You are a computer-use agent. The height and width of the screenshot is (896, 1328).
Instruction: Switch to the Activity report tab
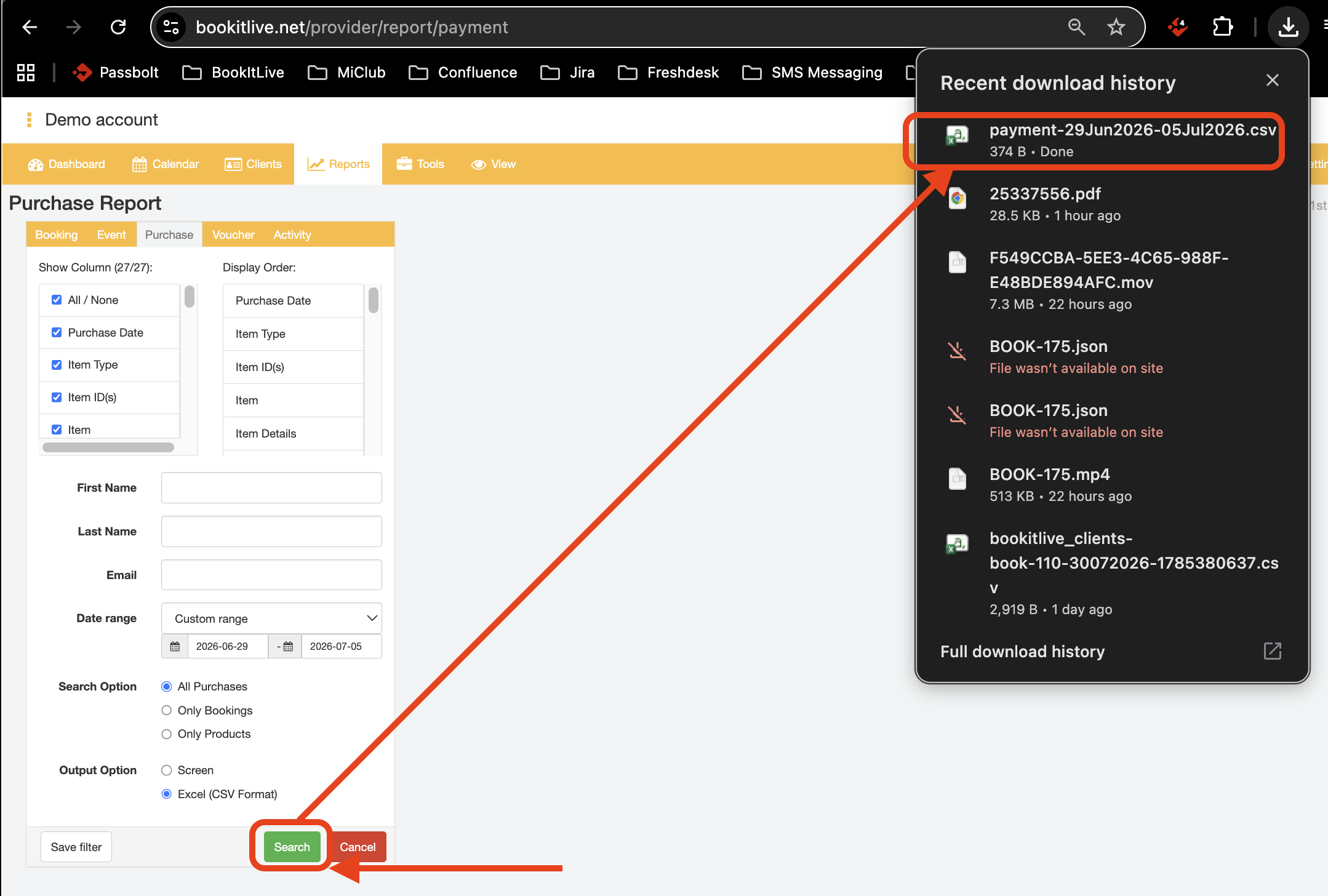click(x=292, y=235)
